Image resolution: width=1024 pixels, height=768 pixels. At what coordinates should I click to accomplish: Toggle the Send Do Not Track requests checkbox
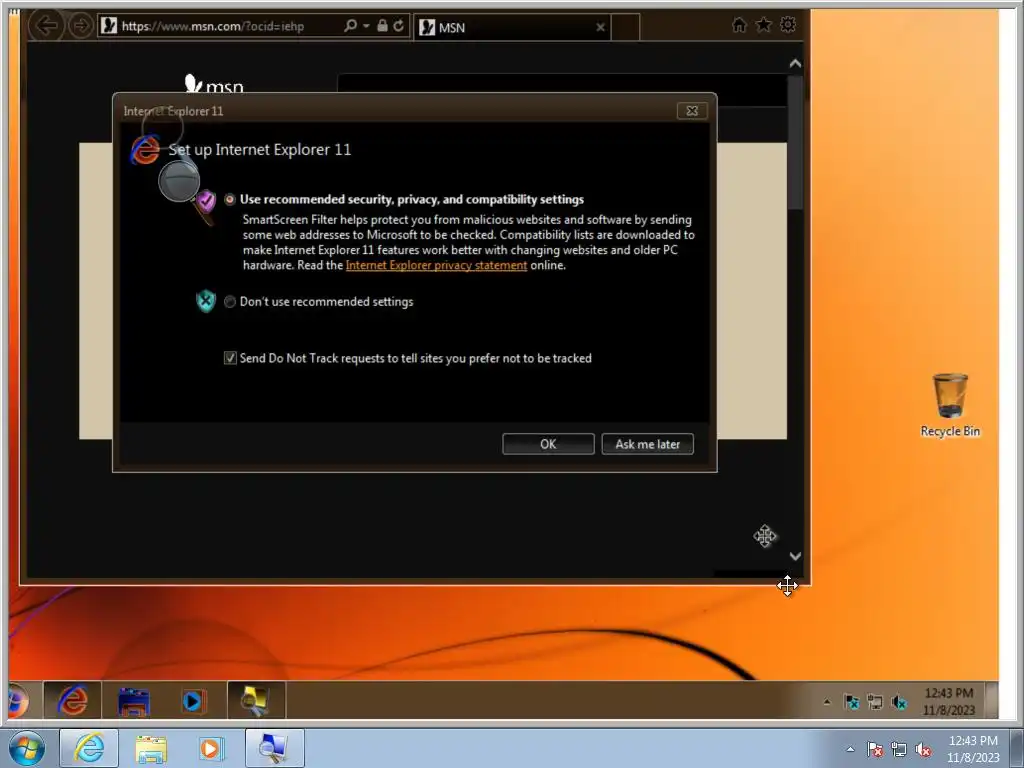[x=230, y=358]
